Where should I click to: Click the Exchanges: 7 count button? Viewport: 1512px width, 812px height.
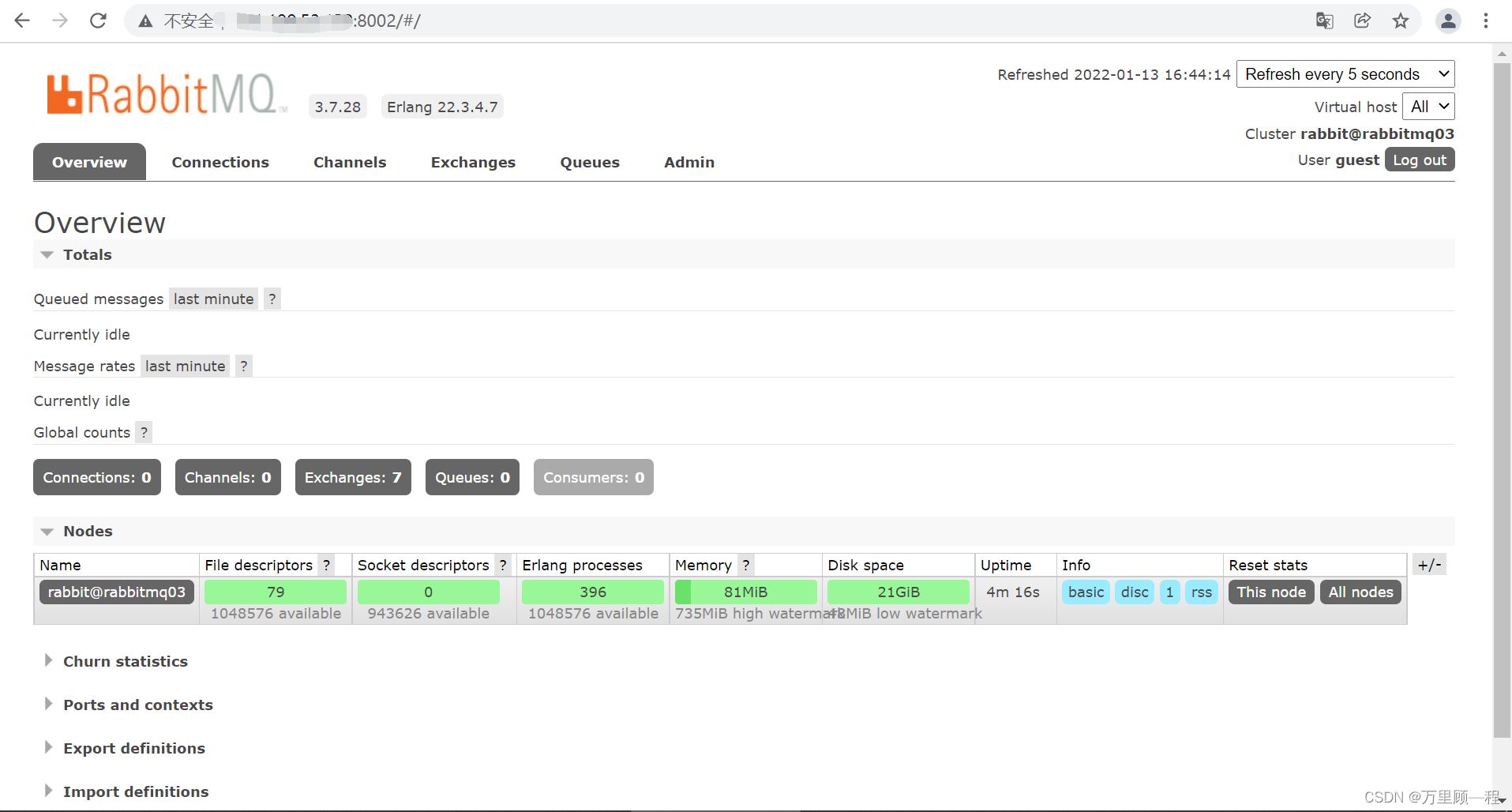[x=353, y=477]
